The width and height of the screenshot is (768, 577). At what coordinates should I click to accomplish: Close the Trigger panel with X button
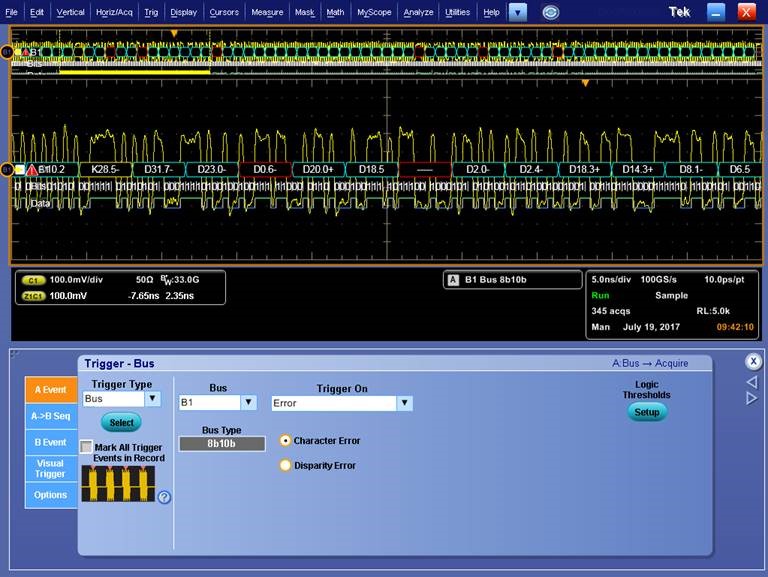click(x=754, y=361)
